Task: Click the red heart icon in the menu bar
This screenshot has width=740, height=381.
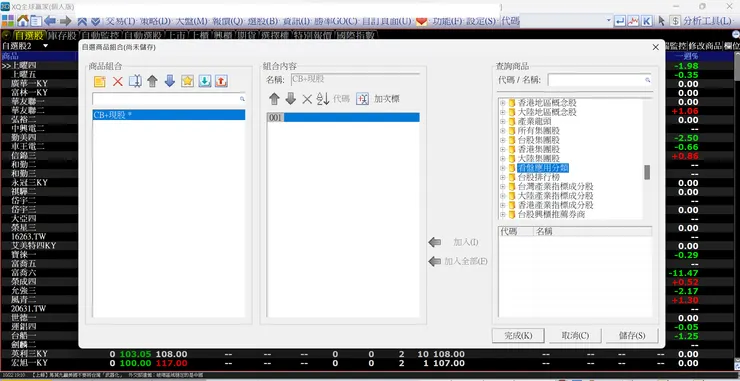Action: pyautogui.click(x=422, y=21)
